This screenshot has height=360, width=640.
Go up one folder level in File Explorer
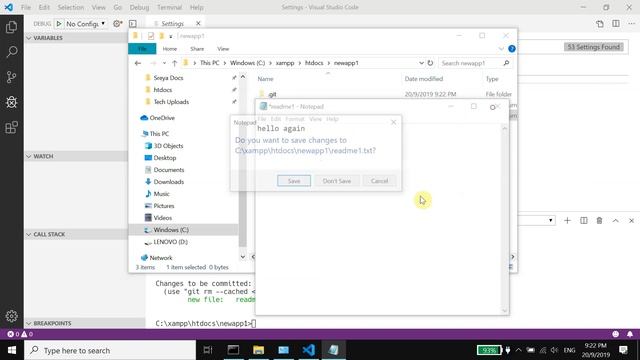pyautogui.click(x=174, y=63)
